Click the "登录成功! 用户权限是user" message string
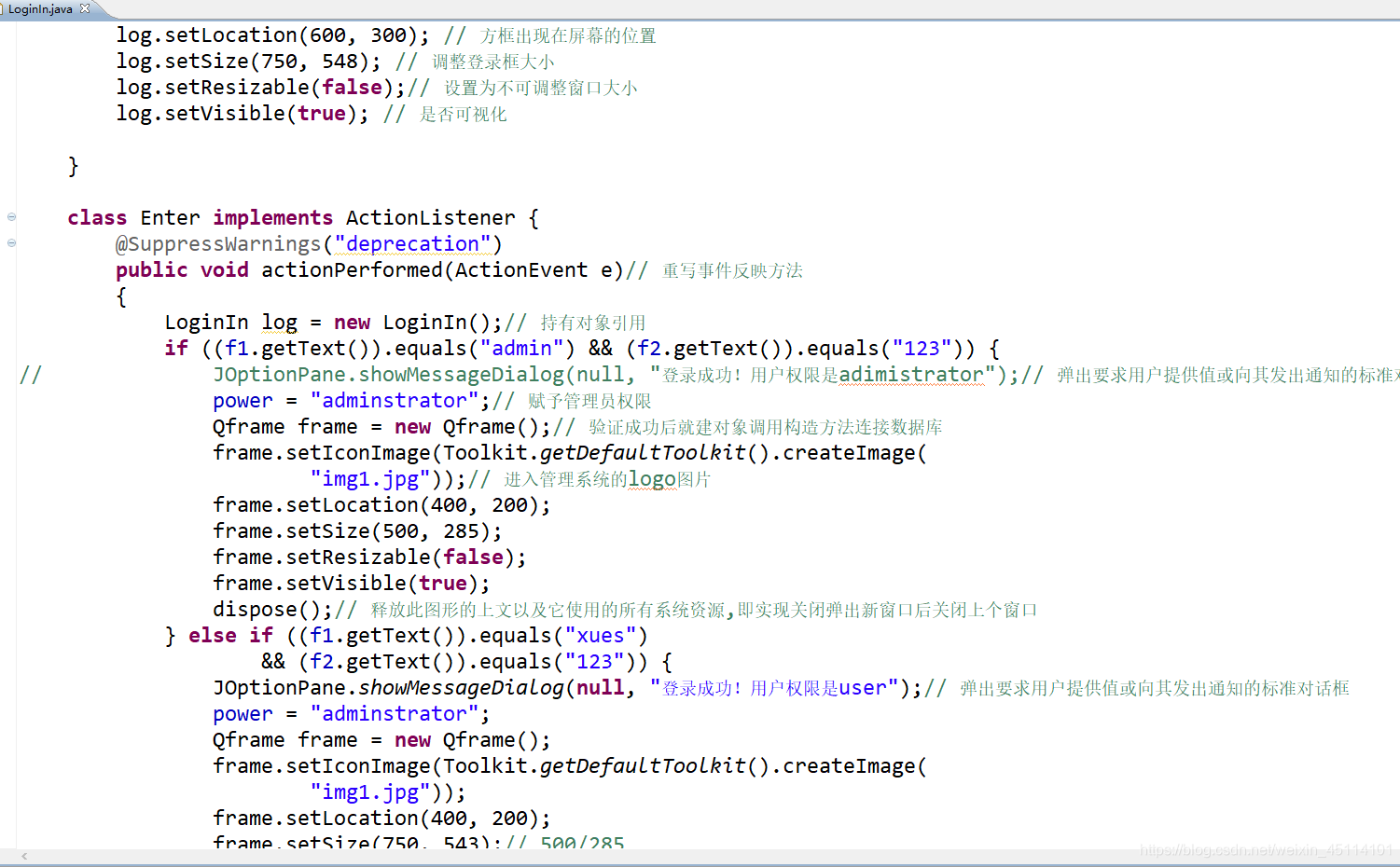The width and height of the screenshot is (1400, 867). 774,687
